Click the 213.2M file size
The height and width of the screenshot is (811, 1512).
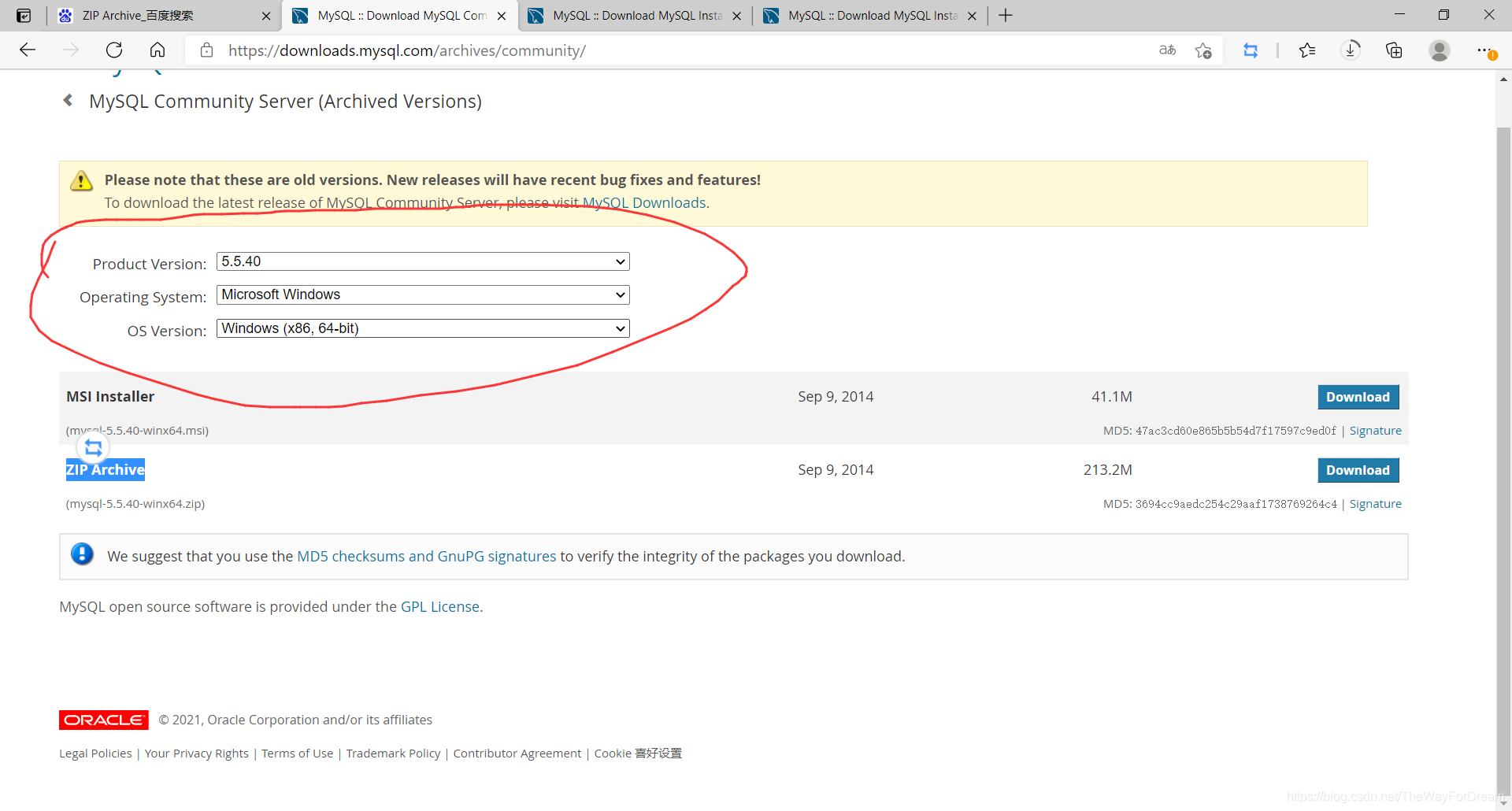pyautogui.click(x=1107, y=469)
